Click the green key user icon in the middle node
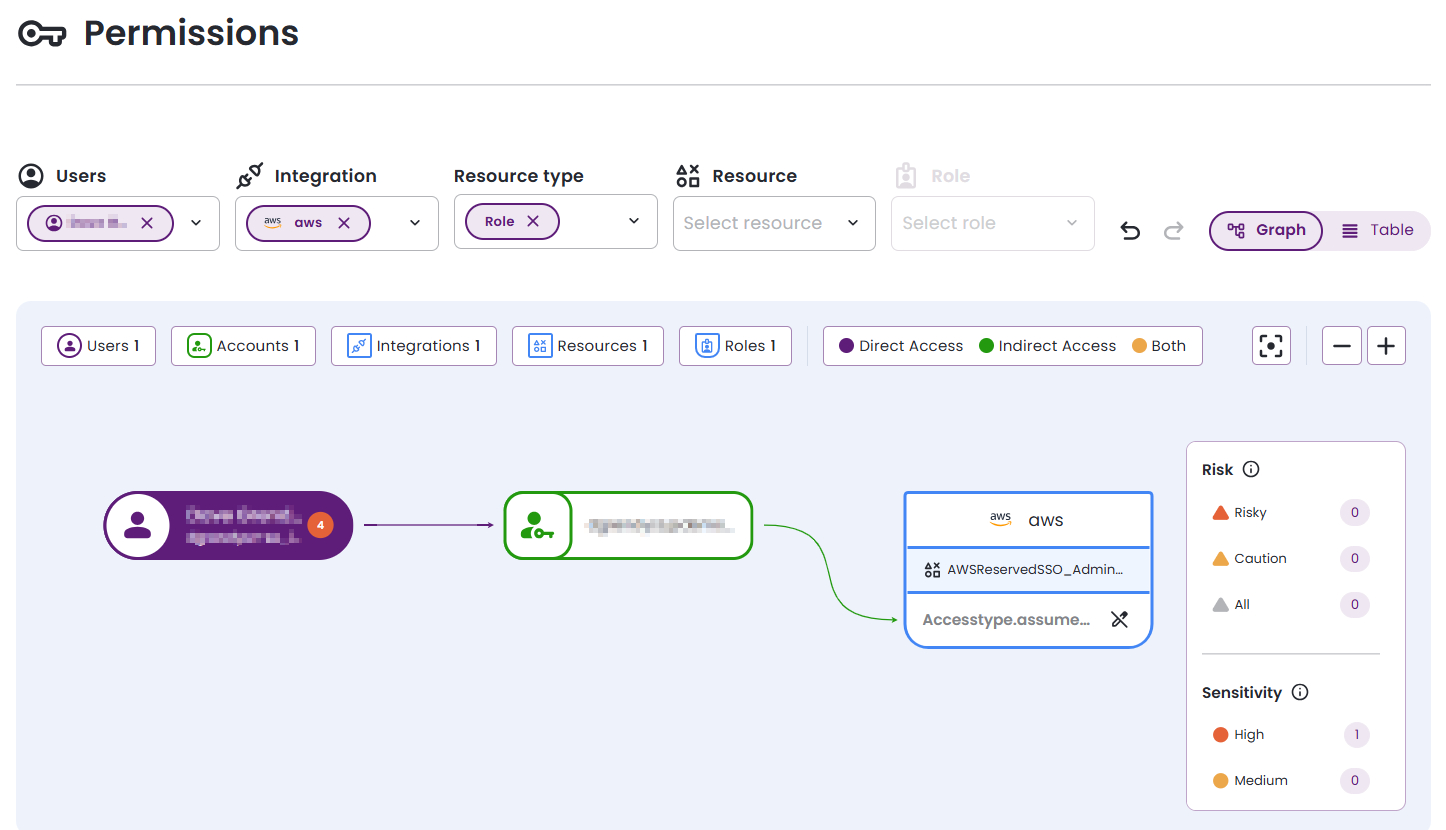Image resolution: width=1446 pixels, height=830 pixels. coord(537,525)
